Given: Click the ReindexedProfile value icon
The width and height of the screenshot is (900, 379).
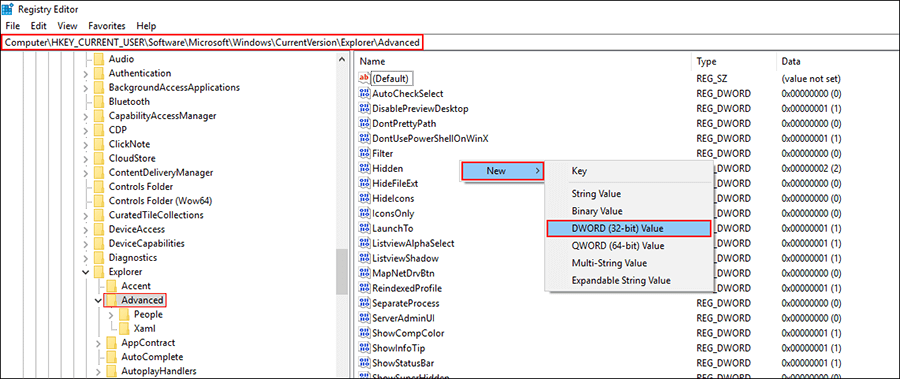Looking at the screenshot, I should pyautogui.click(x=364, y=288).
